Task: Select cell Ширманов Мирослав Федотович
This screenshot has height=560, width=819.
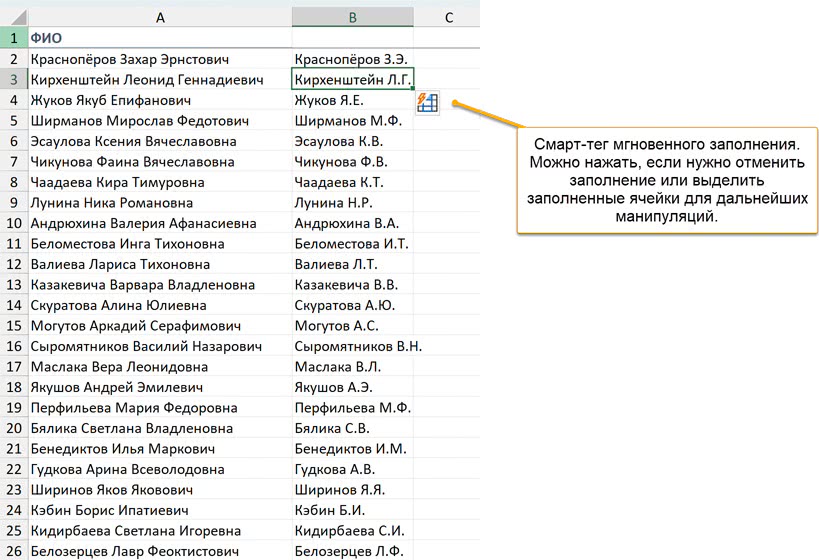Action: point(160,121)
